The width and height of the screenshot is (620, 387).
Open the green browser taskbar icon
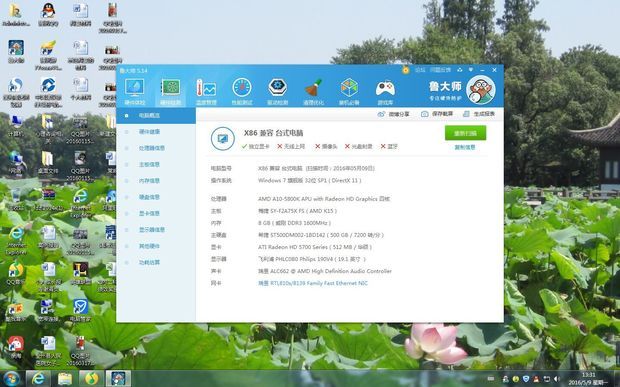pyautogui.click(x=91, y=378)
